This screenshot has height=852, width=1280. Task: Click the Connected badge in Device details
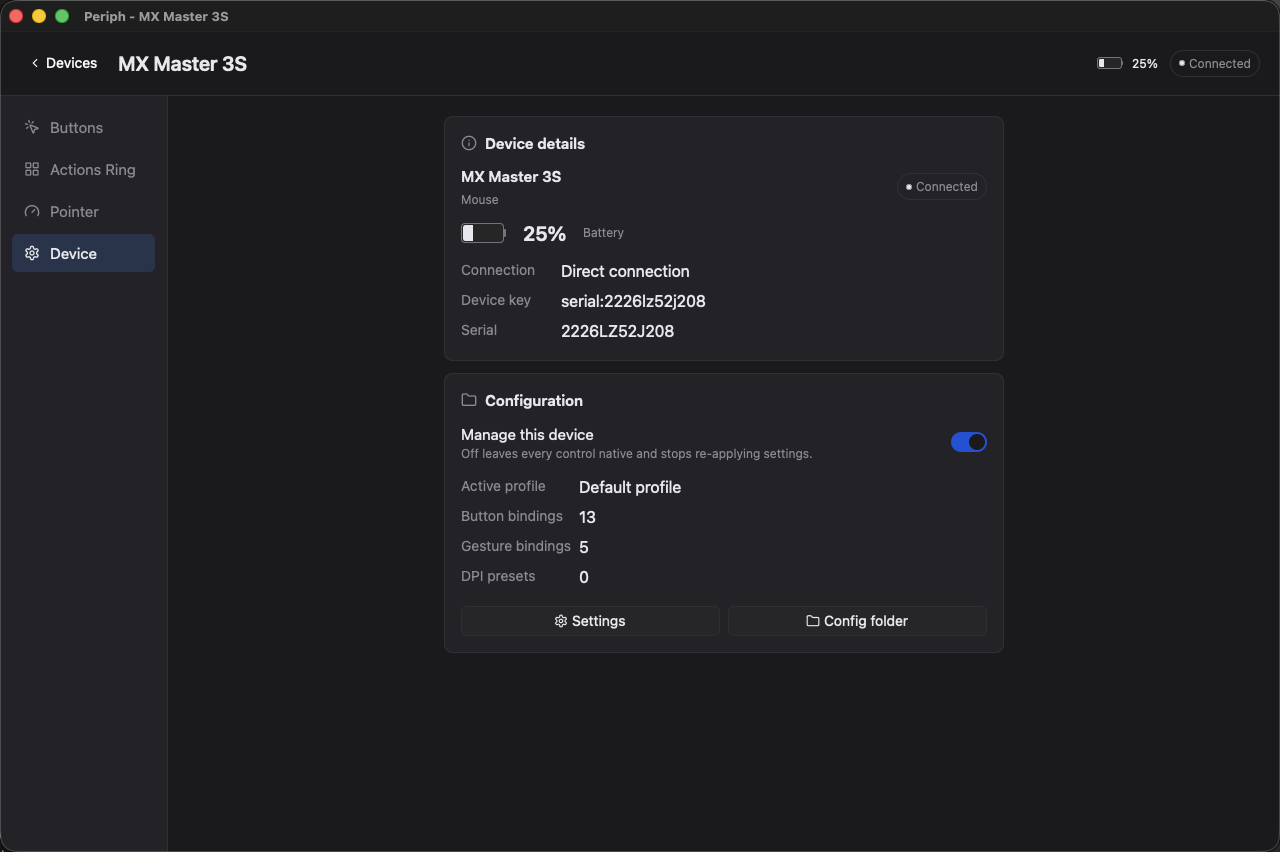941,187
